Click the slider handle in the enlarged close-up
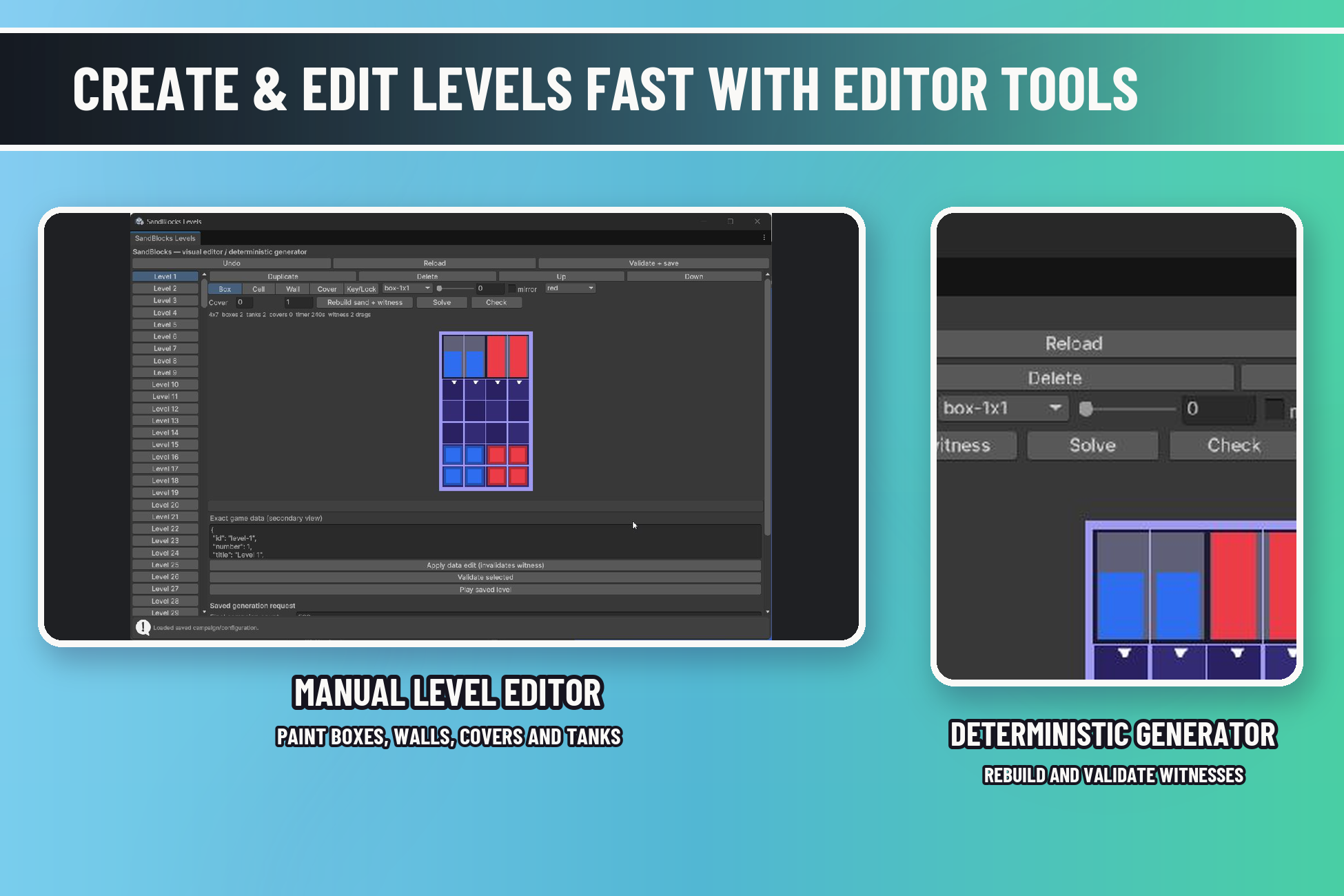The height and width of the screenshot is (896, 1344). pyautogui.click(x=1086, y=409)
